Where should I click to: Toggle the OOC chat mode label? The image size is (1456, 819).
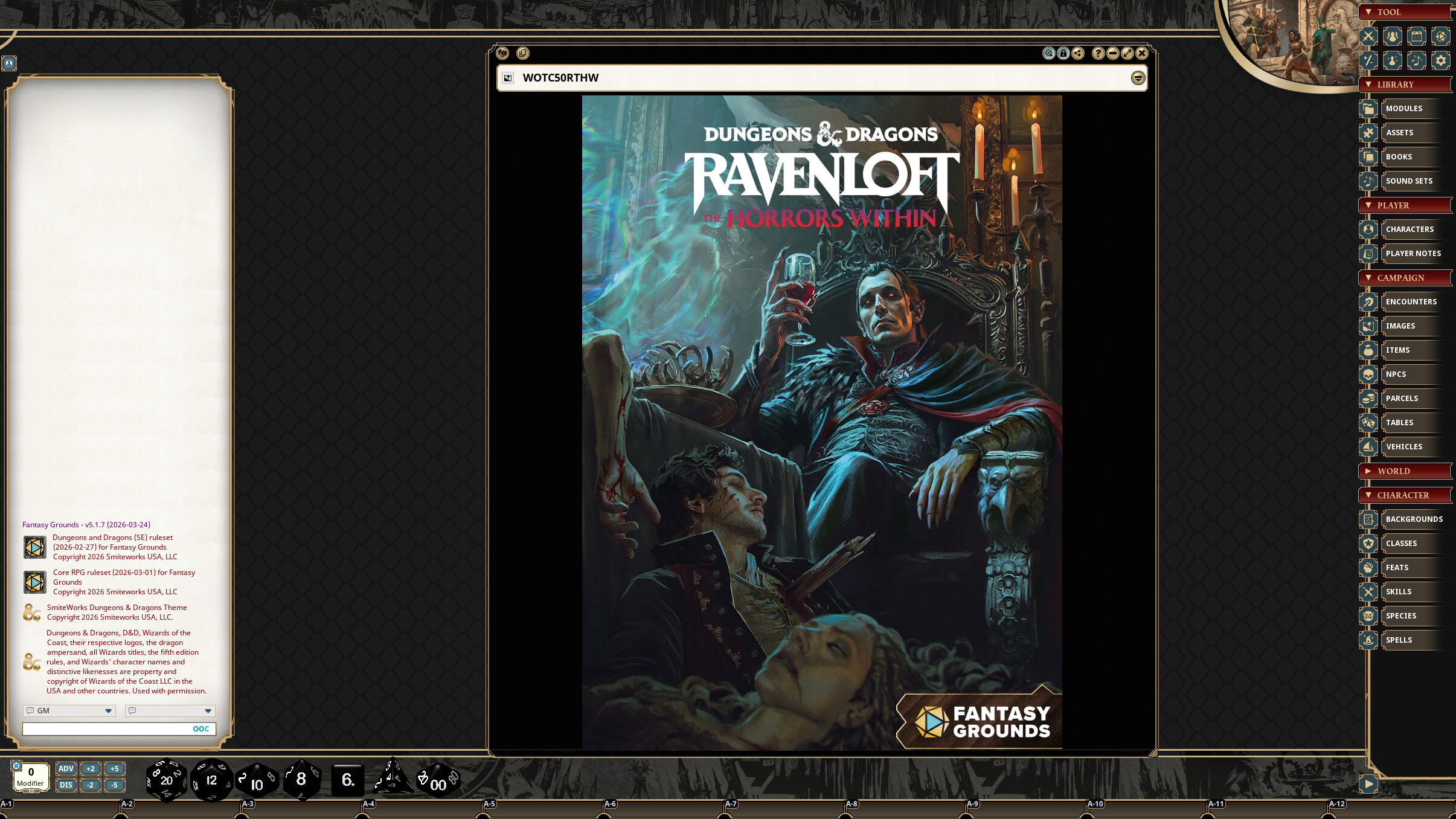201,729
